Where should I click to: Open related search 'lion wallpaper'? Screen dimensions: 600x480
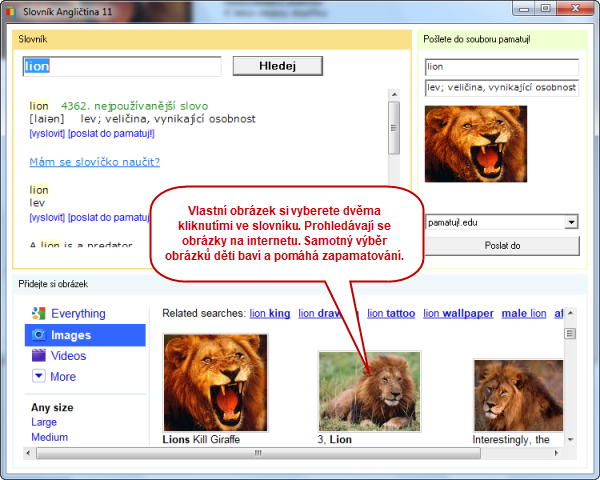[458, 313]
